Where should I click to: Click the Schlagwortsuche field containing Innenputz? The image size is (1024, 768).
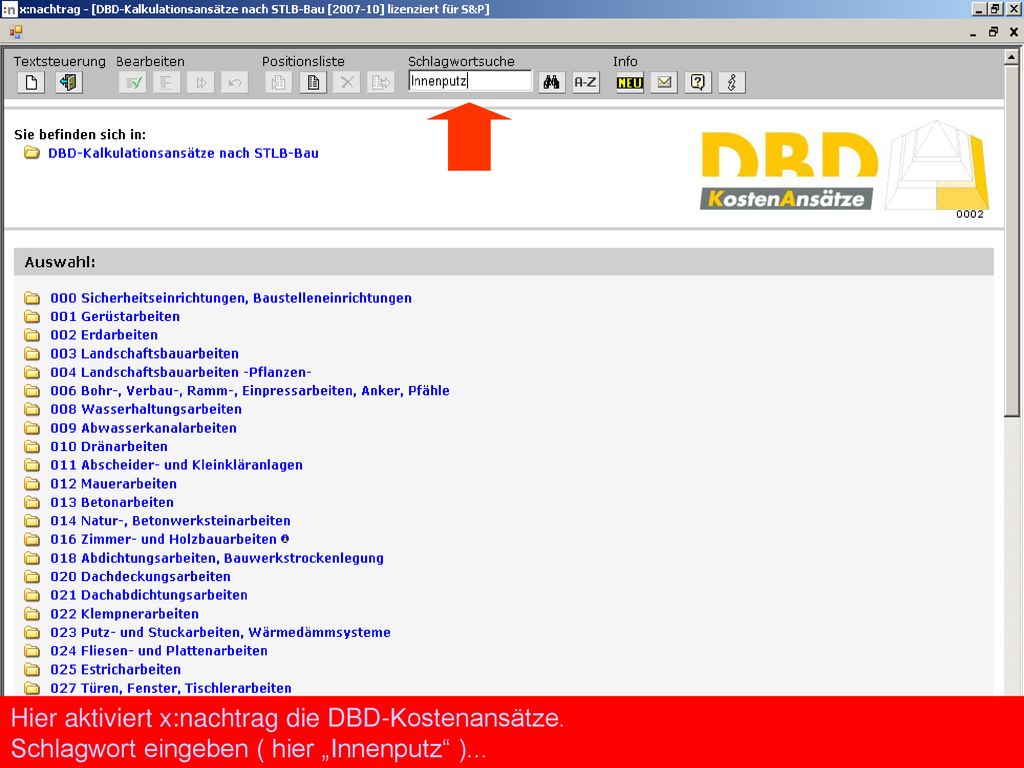tap(470, 82)
